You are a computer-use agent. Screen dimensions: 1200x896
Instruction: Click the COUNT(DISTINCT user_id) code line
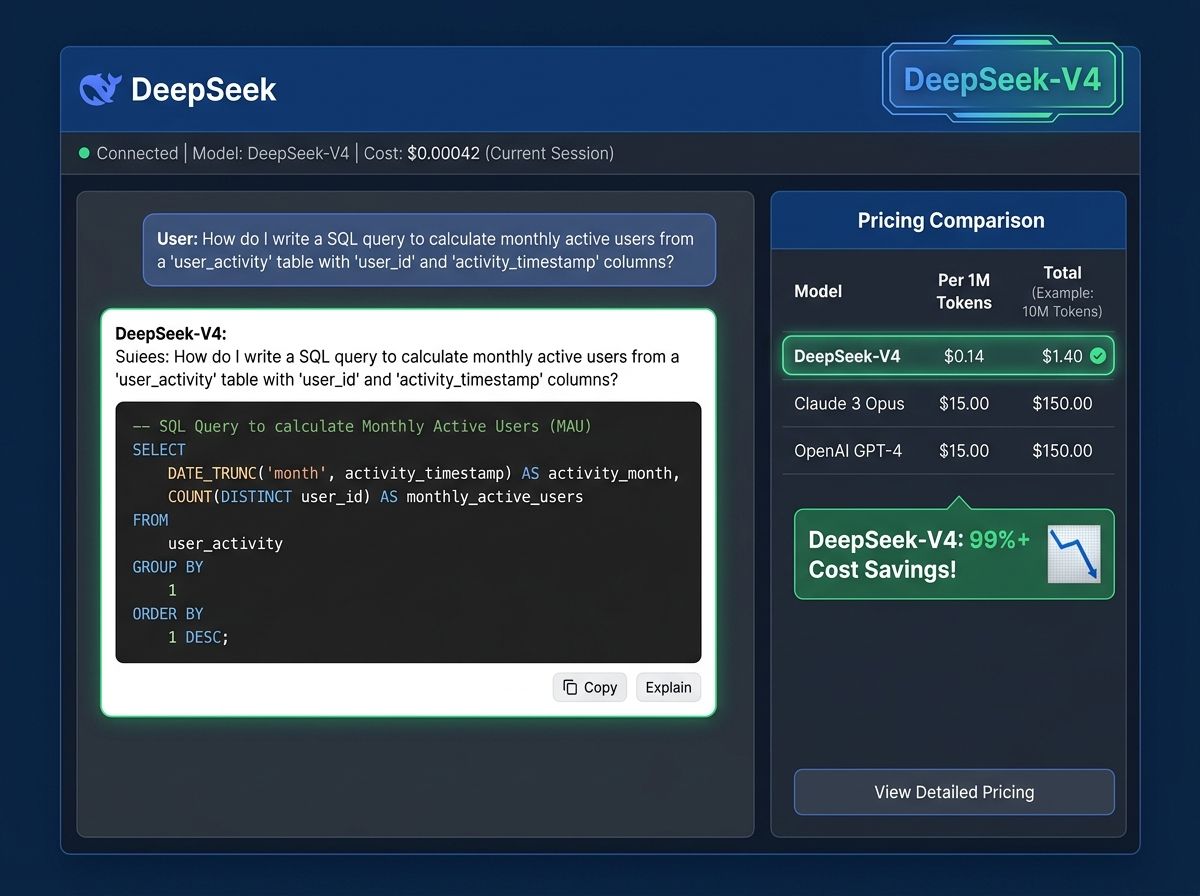(375, 496)
